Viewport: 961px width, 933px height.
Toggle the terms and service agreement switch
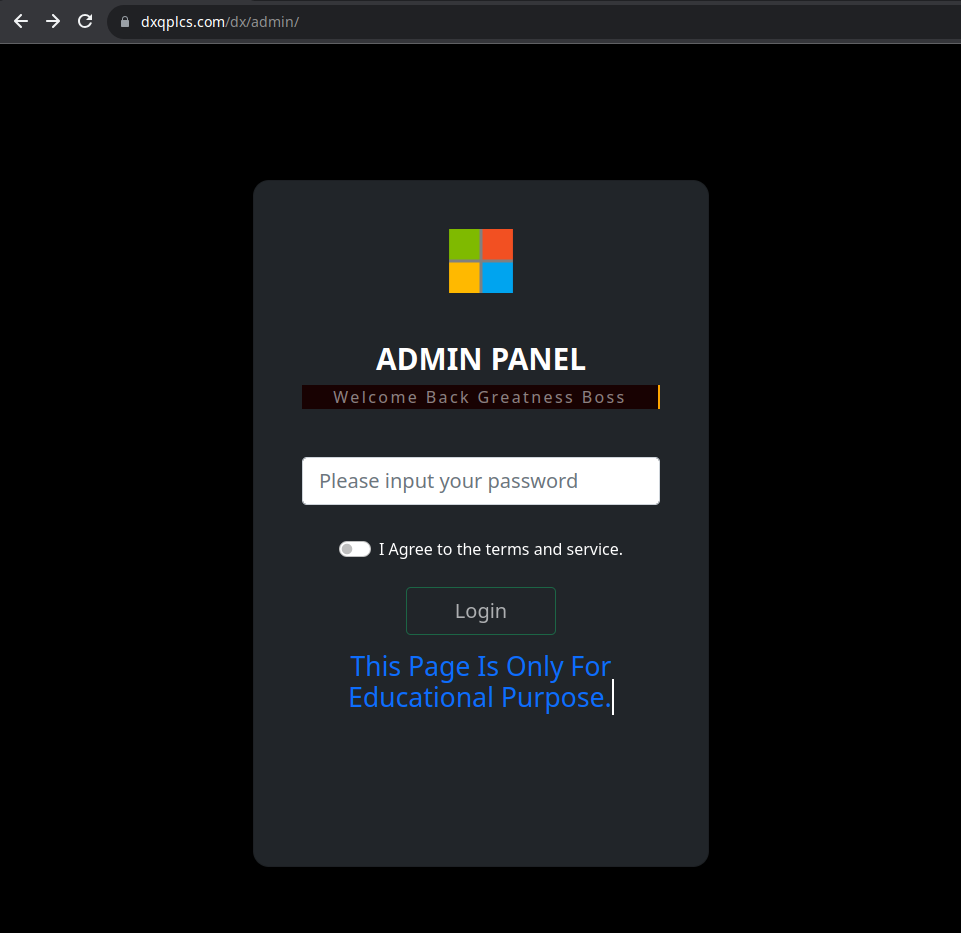[x=355, y=549]
